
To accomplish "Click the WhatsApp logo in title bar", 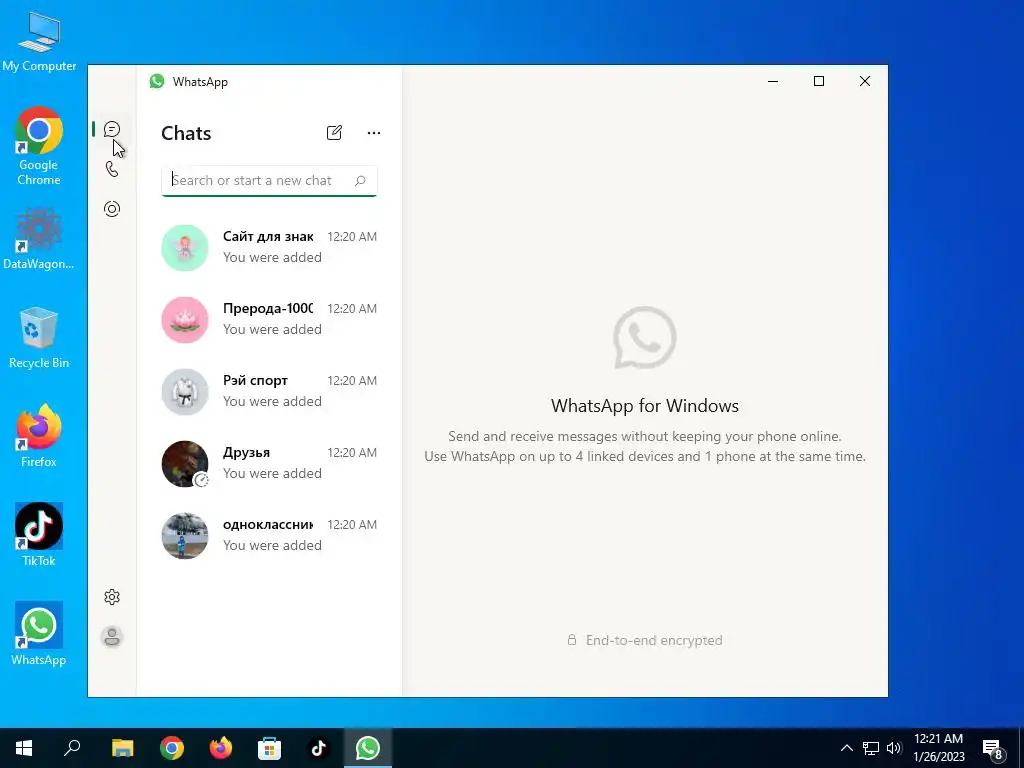I will click(x=157, y=81).
